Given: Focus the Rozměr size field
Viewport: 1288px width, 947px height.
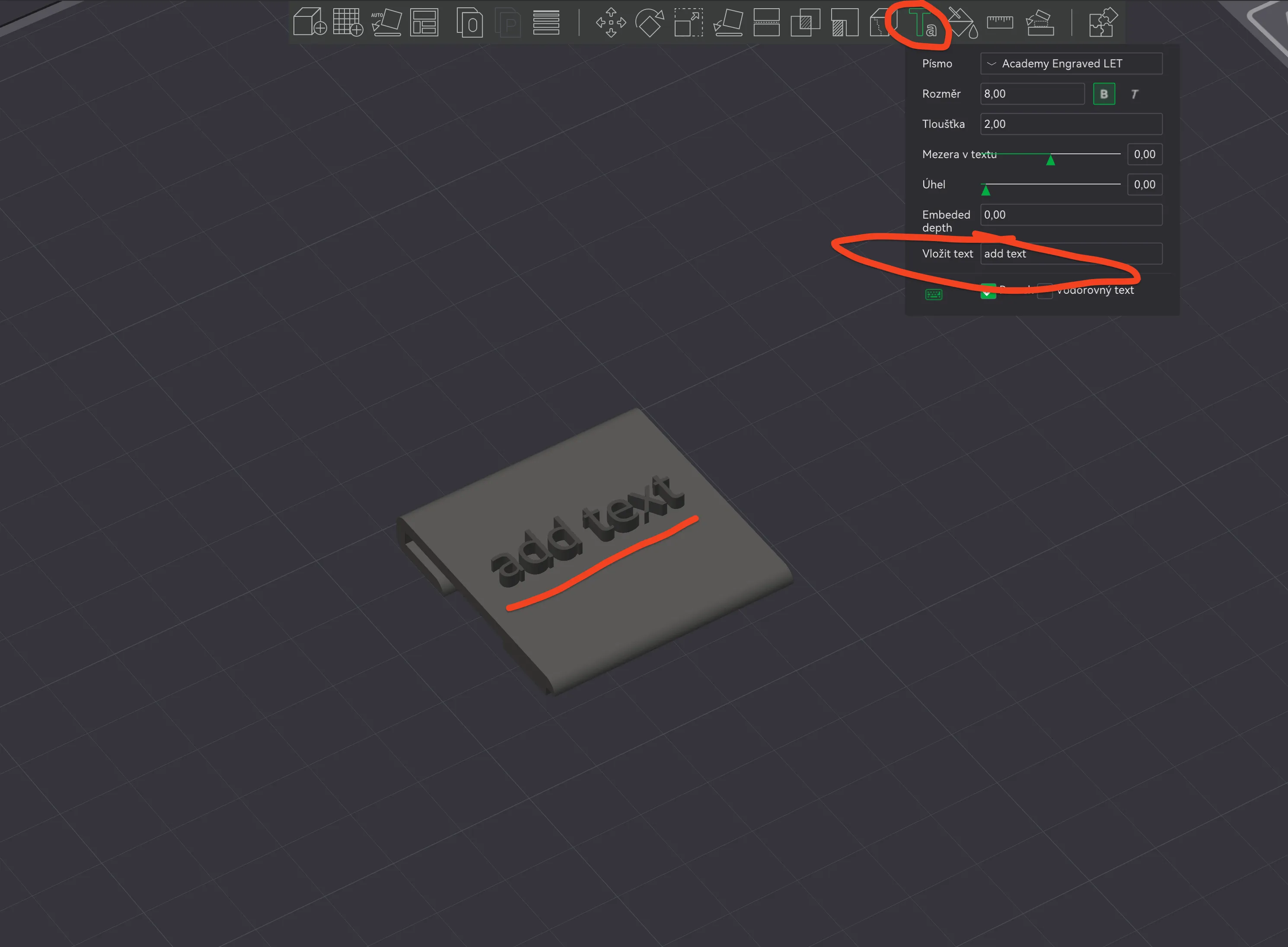Looking at the screenshot, I should (1032, 94).
